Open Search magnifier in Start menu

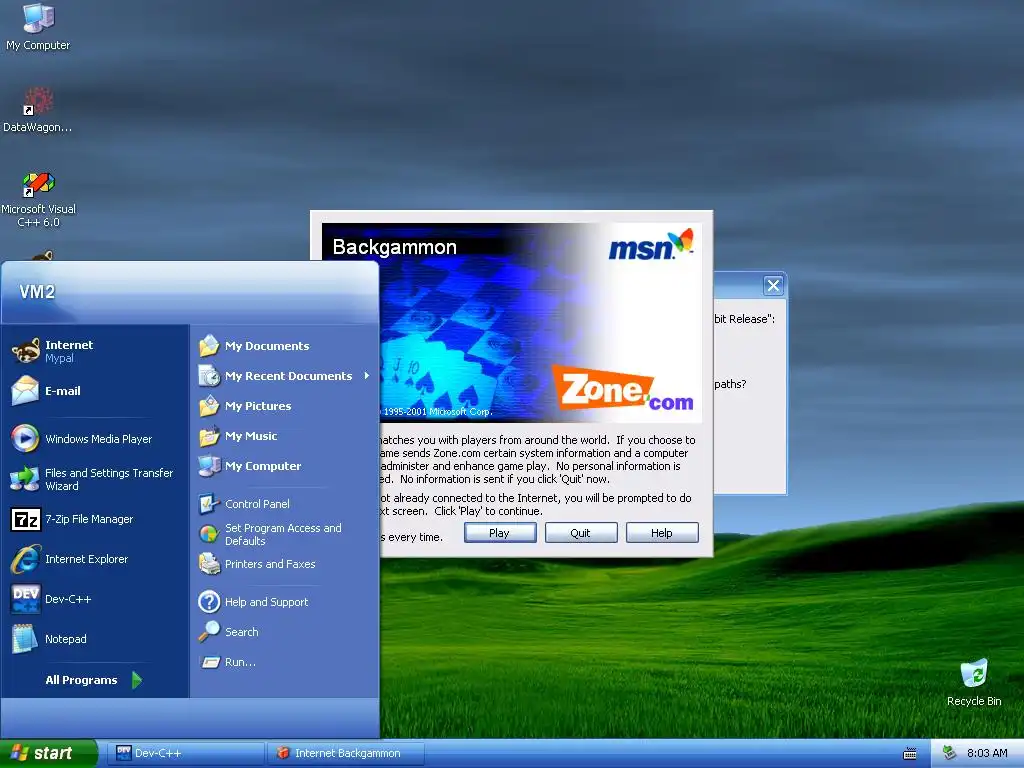(x=209, y=632)
